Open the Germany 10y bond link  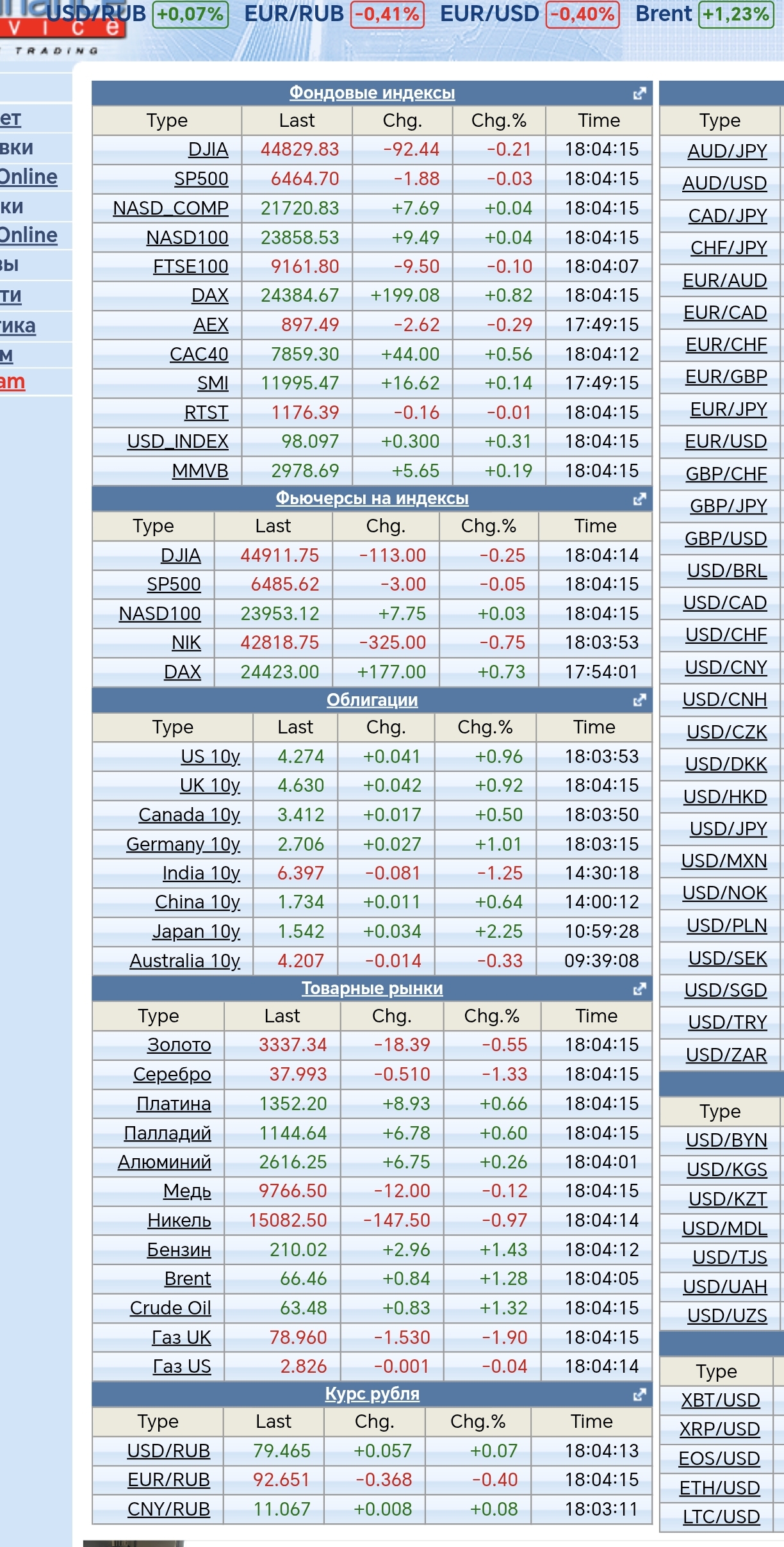[183, 844]
